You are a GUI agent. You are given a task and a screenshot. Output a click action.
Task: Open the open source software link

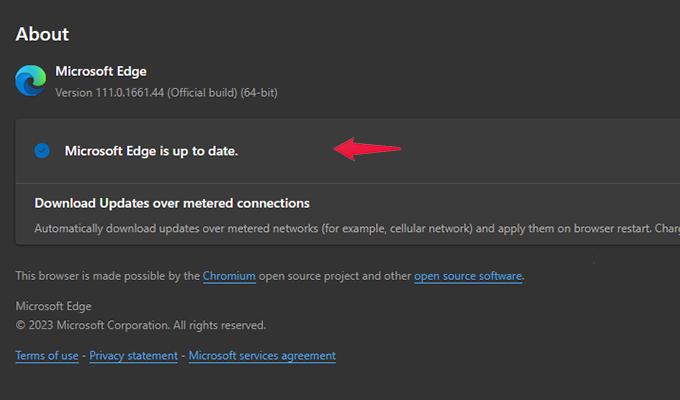click(x=468, y=276)
